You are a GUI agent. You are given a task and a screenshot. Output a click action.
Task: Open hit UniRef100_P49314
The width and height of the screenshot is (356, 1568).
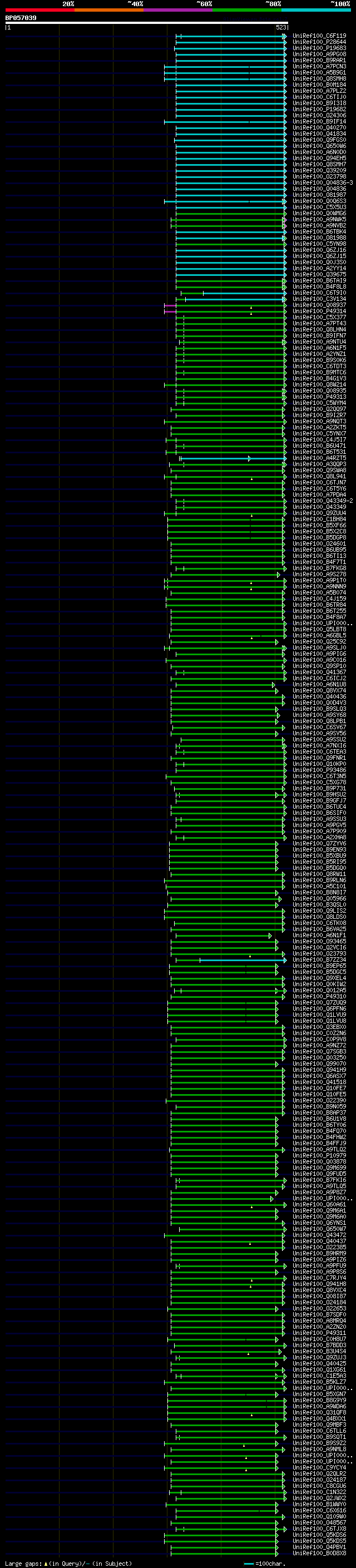319,311
